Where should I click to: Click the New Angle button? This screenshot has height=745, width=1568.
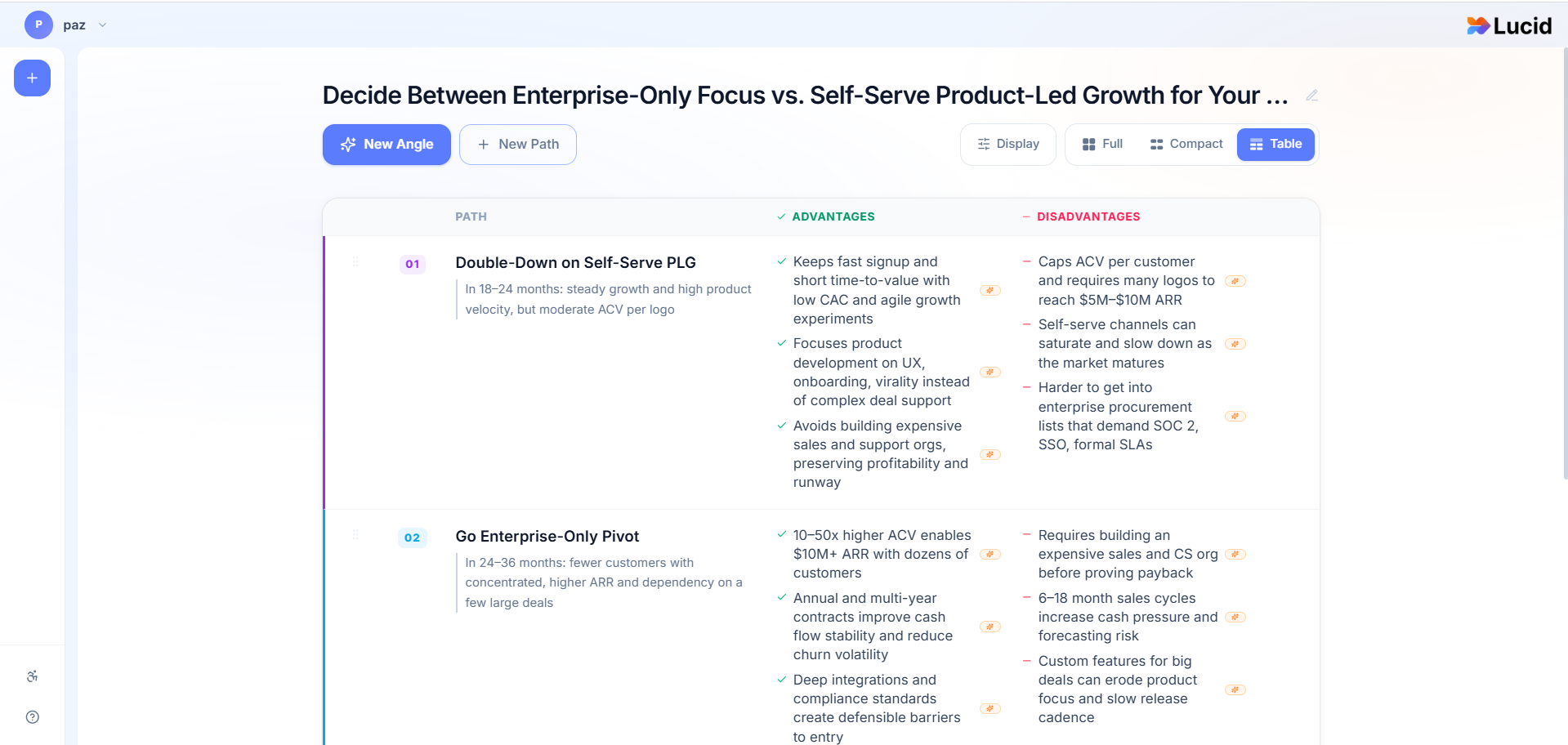[386, 145]
